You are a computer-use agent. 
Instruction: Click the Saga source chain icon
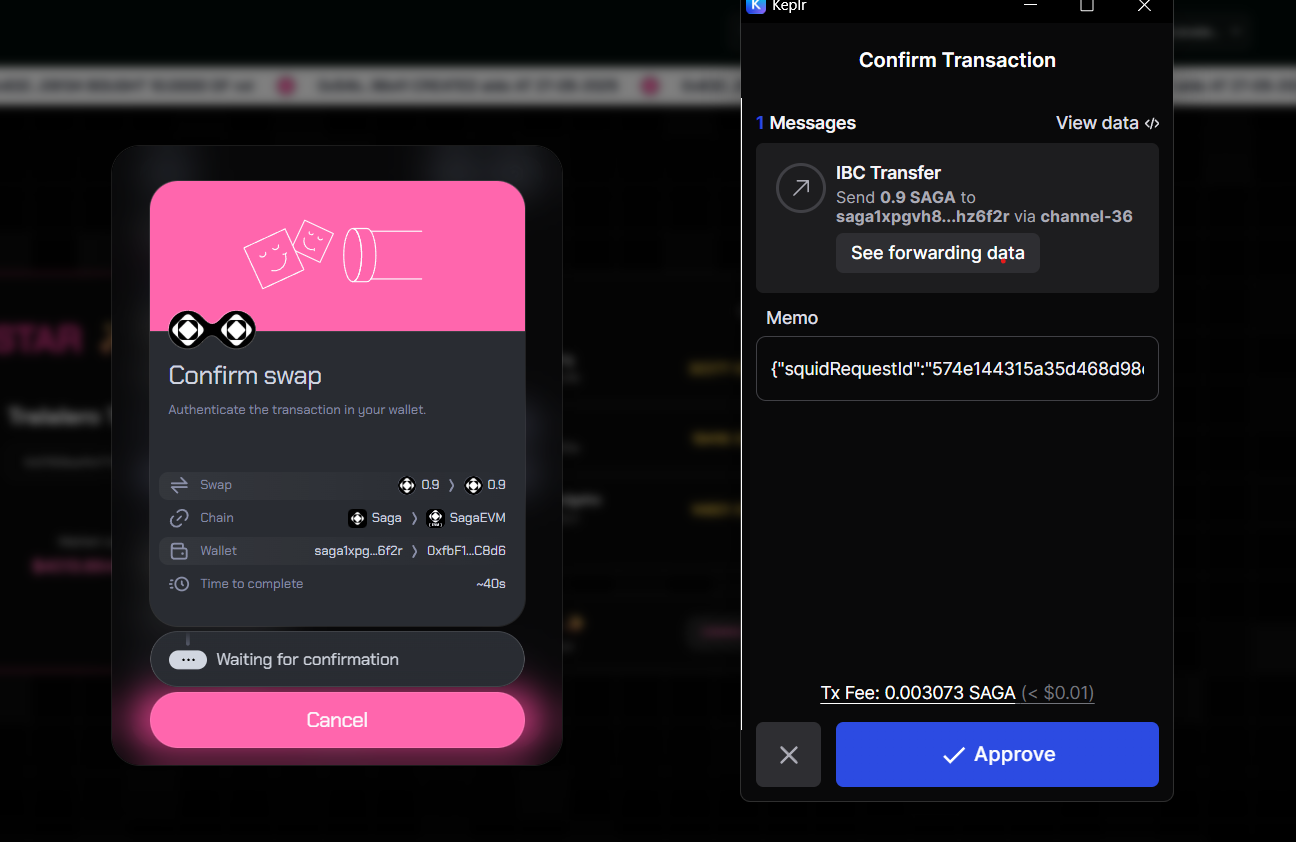click(x=357, y=518)
